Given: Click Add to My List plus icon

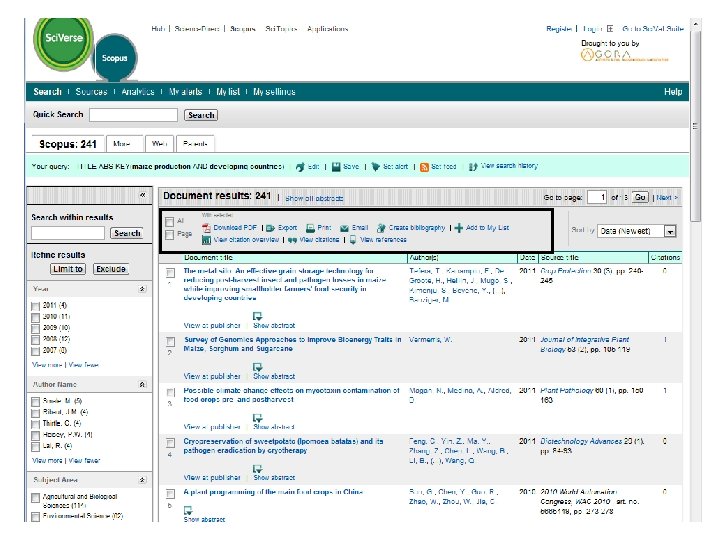Looking at the screenshot, I should coord(459,228).
